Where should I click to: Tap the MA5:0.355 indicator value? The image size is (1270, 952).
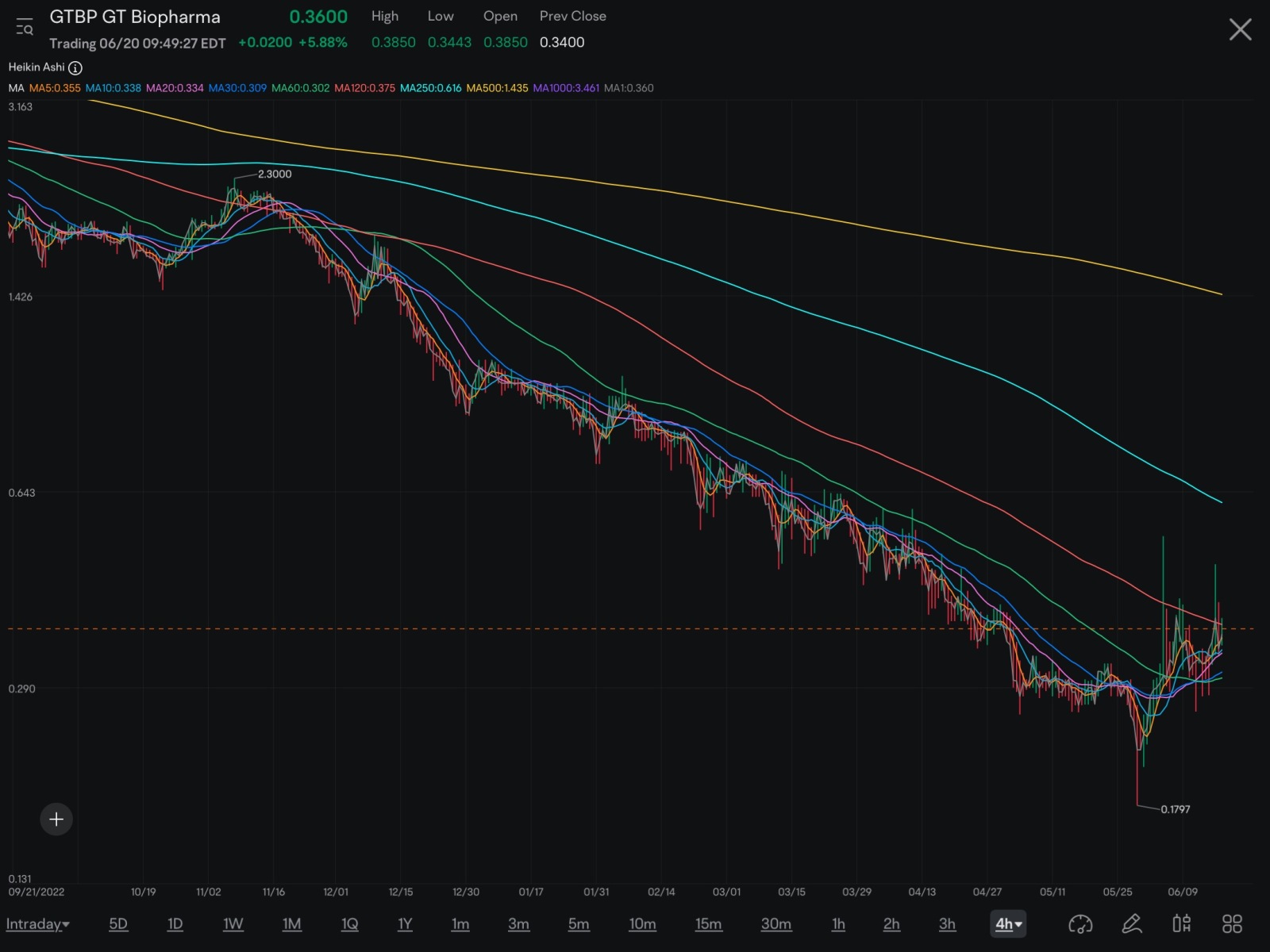click(x=55, y=88)
